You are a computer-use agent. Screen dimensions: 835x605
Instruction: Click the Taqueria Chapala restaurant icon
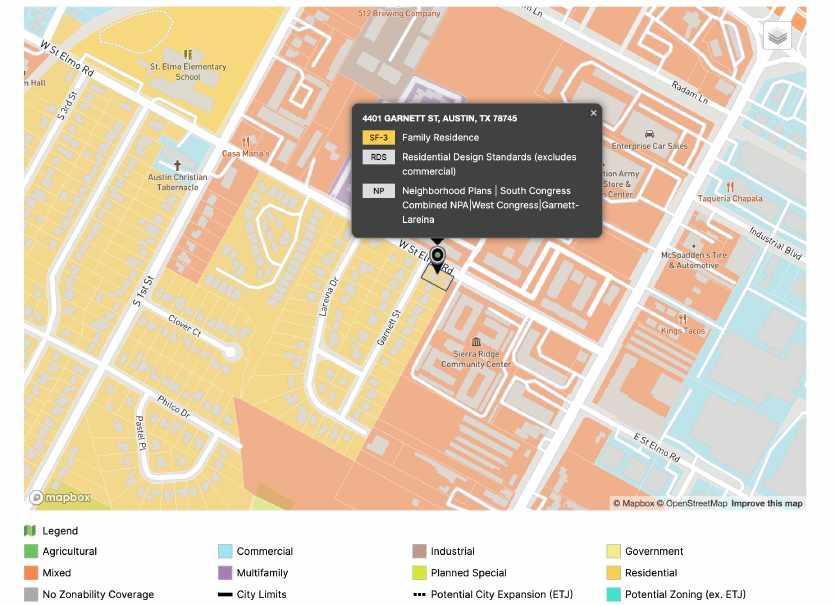pyautogui.click(x=730, y=187)
